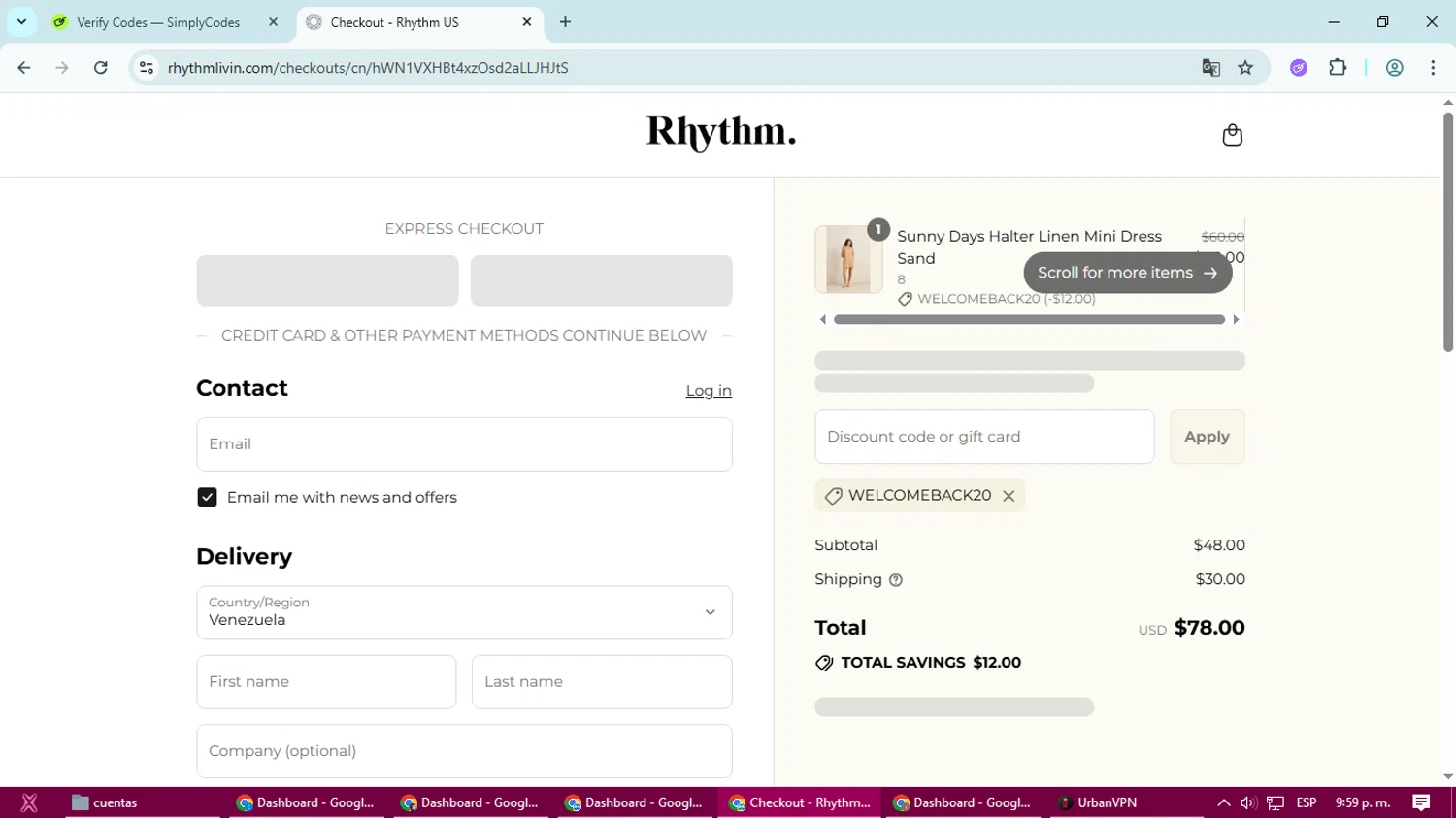This screenshot has height=818, width=1456.
Task: Close the Checkout Rhythm US tab
Action: [527, 22]
